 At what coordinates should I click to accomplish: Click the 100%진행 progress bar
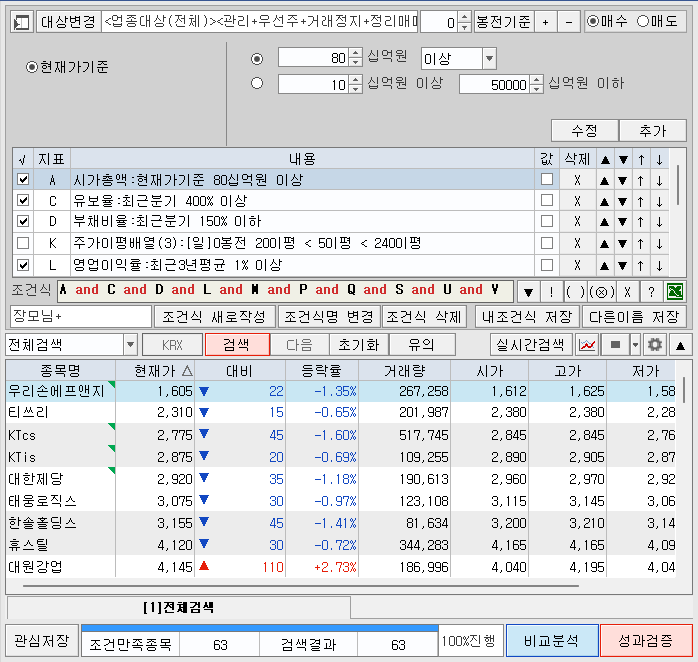(471, 641)
